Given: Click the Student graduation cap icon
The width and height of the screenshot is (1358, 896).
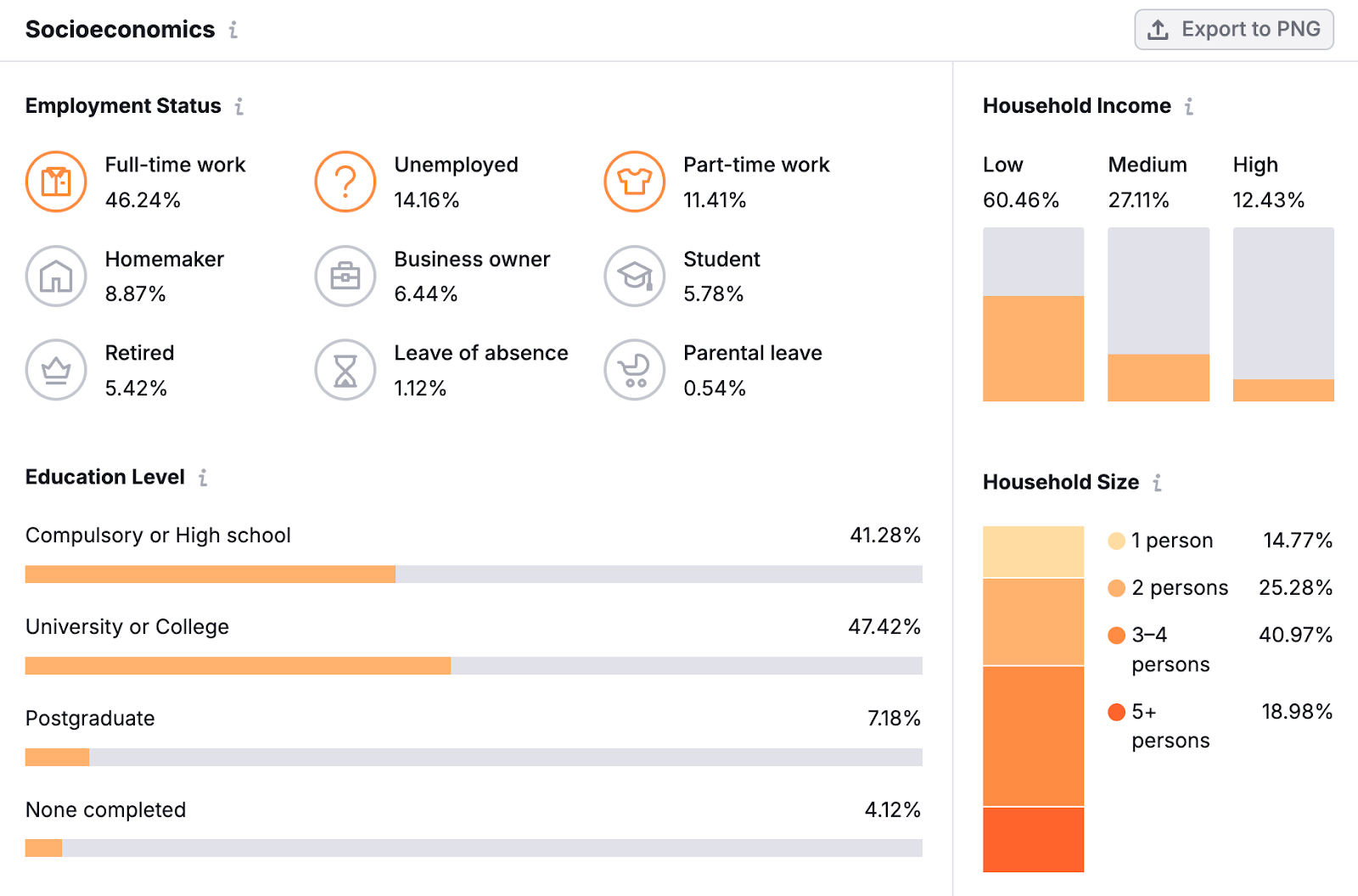Looking at the screenshot, I should pos(634,276).
